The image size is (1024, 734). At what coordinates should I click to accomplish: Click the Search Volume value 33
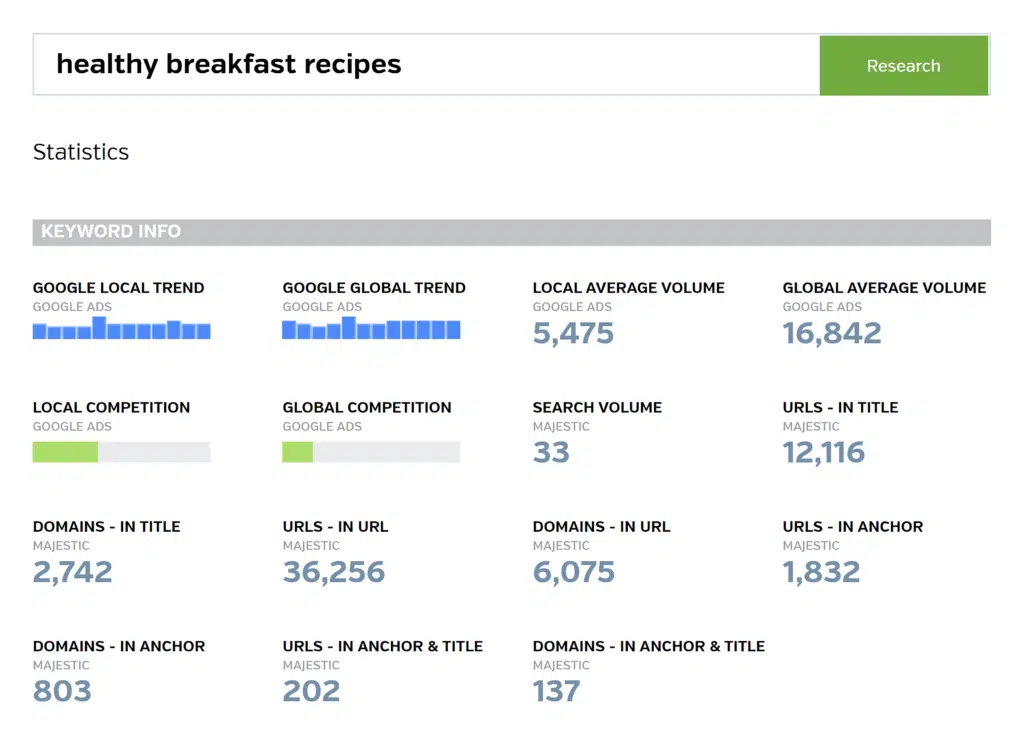(551, 452)
